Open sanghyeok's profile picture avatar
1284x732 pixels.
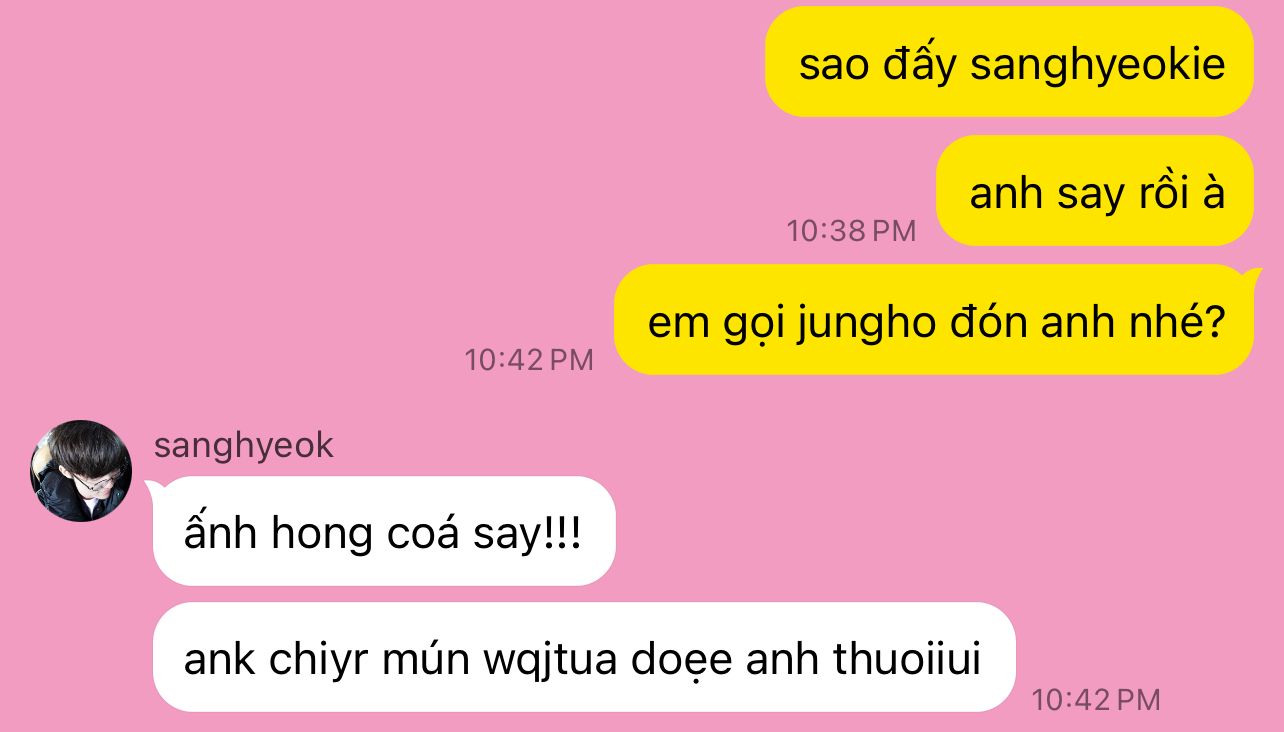pyautogui.click(x=81, y=471)
